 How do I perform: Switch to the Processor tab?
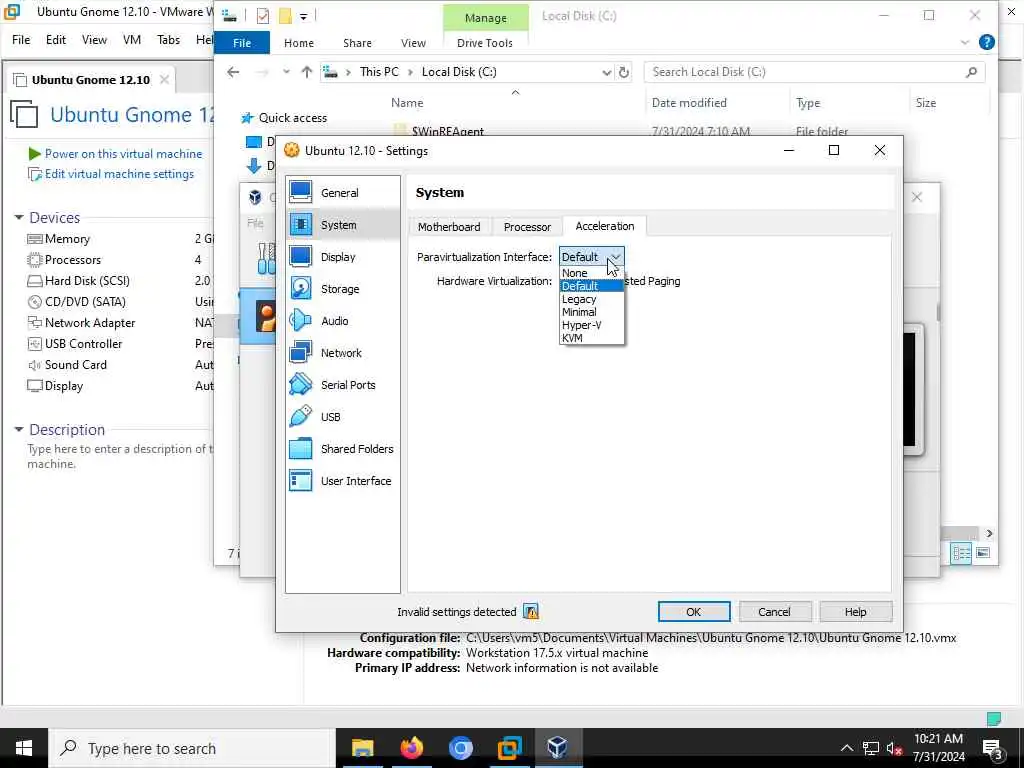pyautogui.click(x=527, y=227)
